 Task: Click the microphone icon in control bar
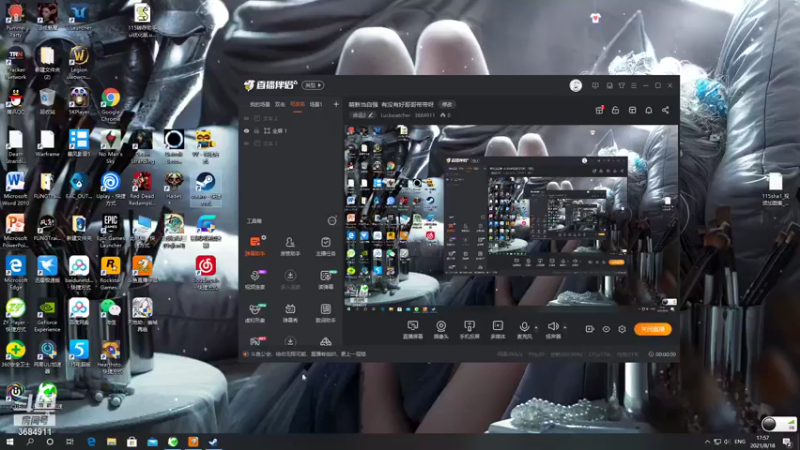[524, 327]
